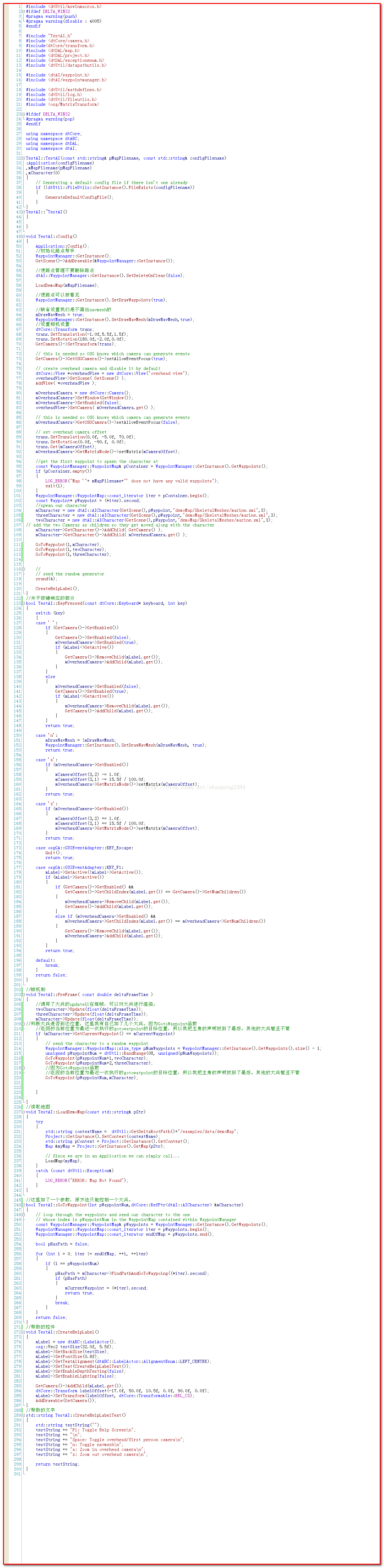Click the 'case osgGA::GUIEventAdapter::KEY_Escape:' line
The height and width of the screenshot is (1568, 384).
[84, 848]
